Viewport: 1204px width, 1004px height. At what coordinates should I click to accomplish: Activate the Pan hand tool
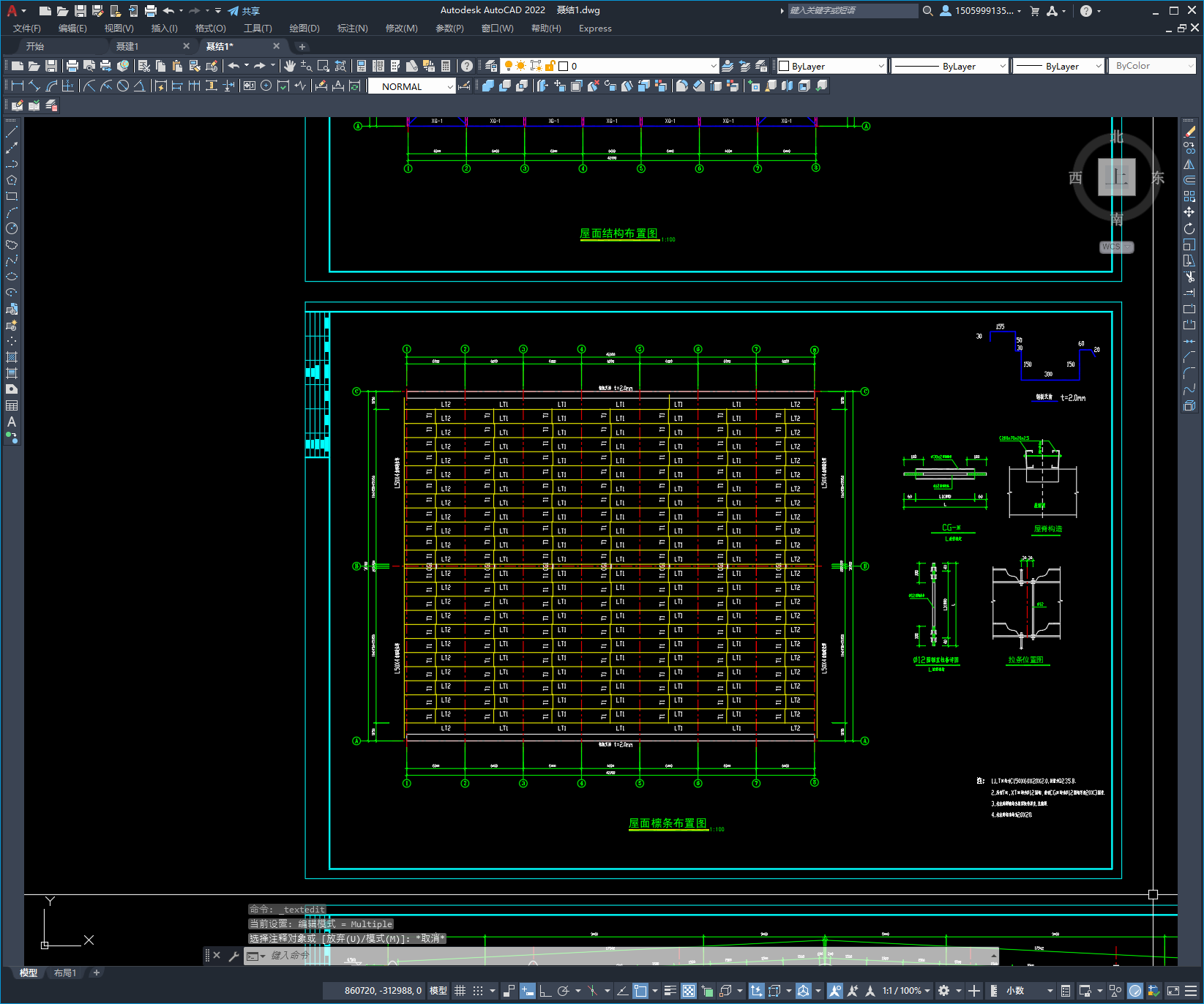pyautogui.click(x=290, y=66)
